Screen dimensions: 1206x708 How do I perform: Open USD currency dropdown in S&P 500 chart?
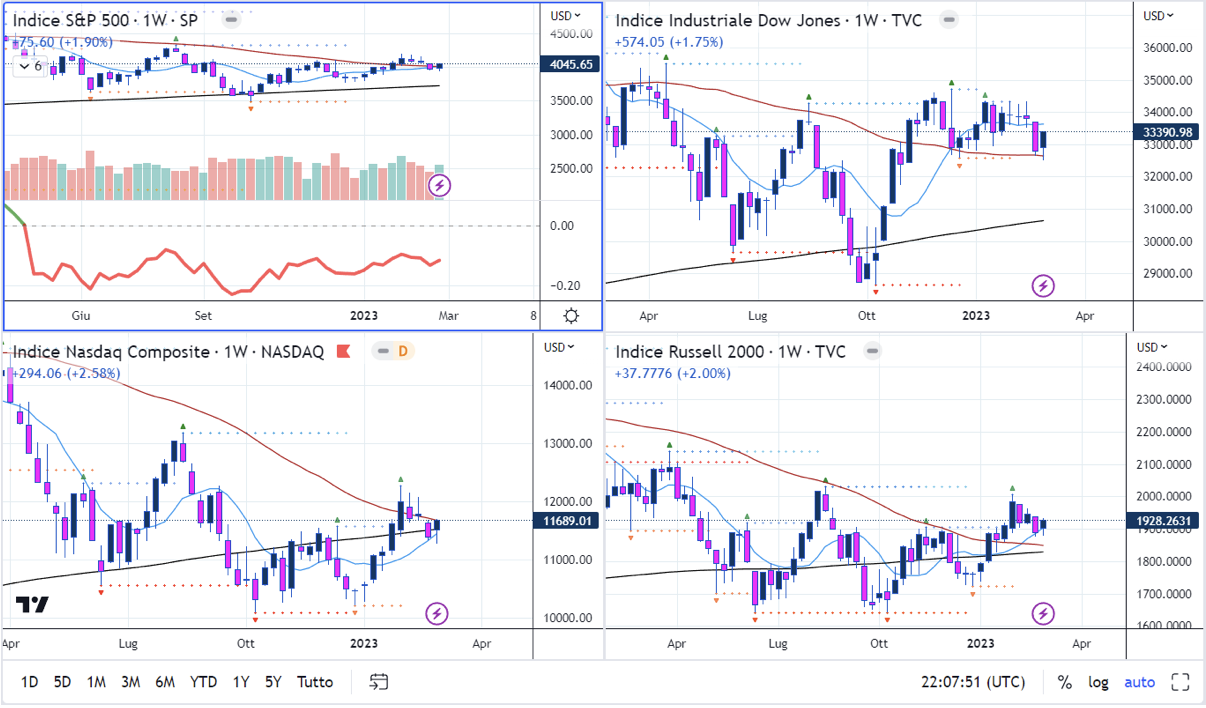click(565, 15)
